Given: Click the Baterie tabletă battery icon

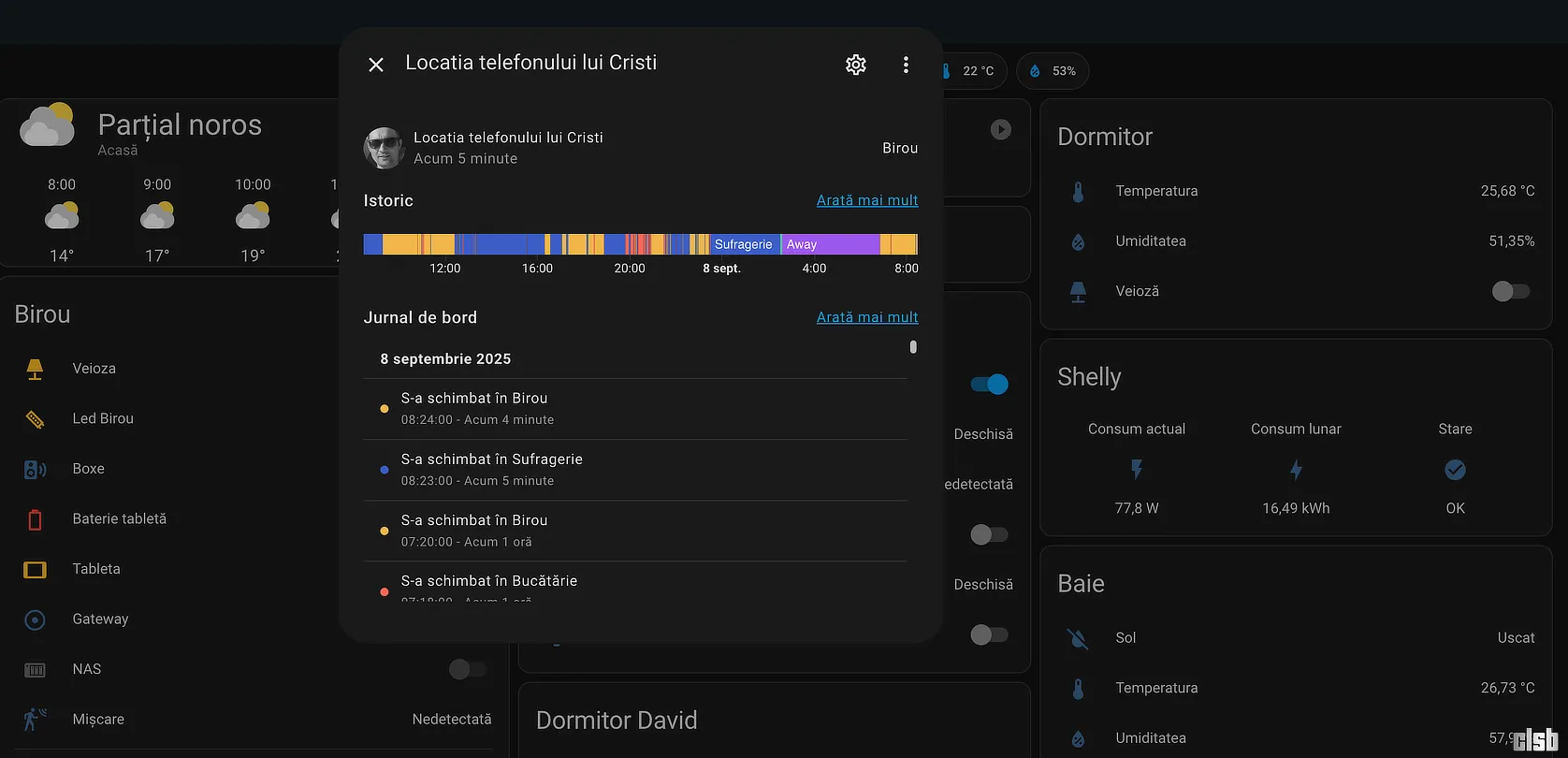Looking at the screenshot, I should (x=35, y=519).
